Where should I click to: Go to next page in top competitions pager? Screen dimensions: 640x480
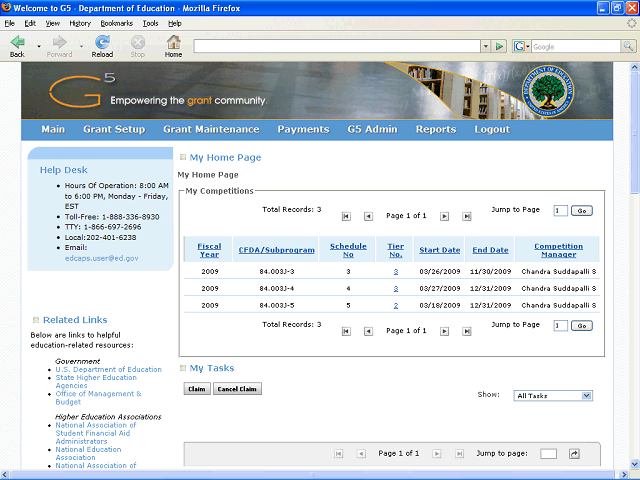[x=444, y=216]
